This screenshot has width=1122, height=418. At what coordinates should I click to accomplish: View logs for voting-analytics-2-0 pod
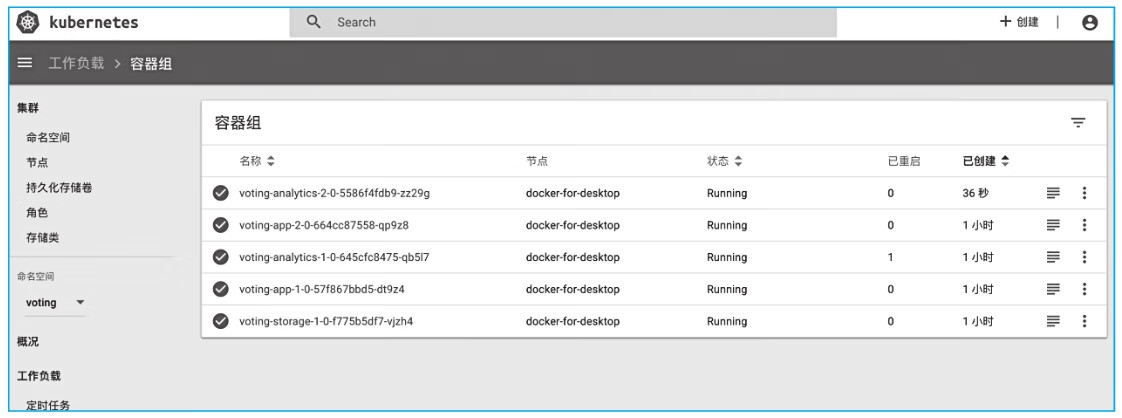tap(1052, 193)
